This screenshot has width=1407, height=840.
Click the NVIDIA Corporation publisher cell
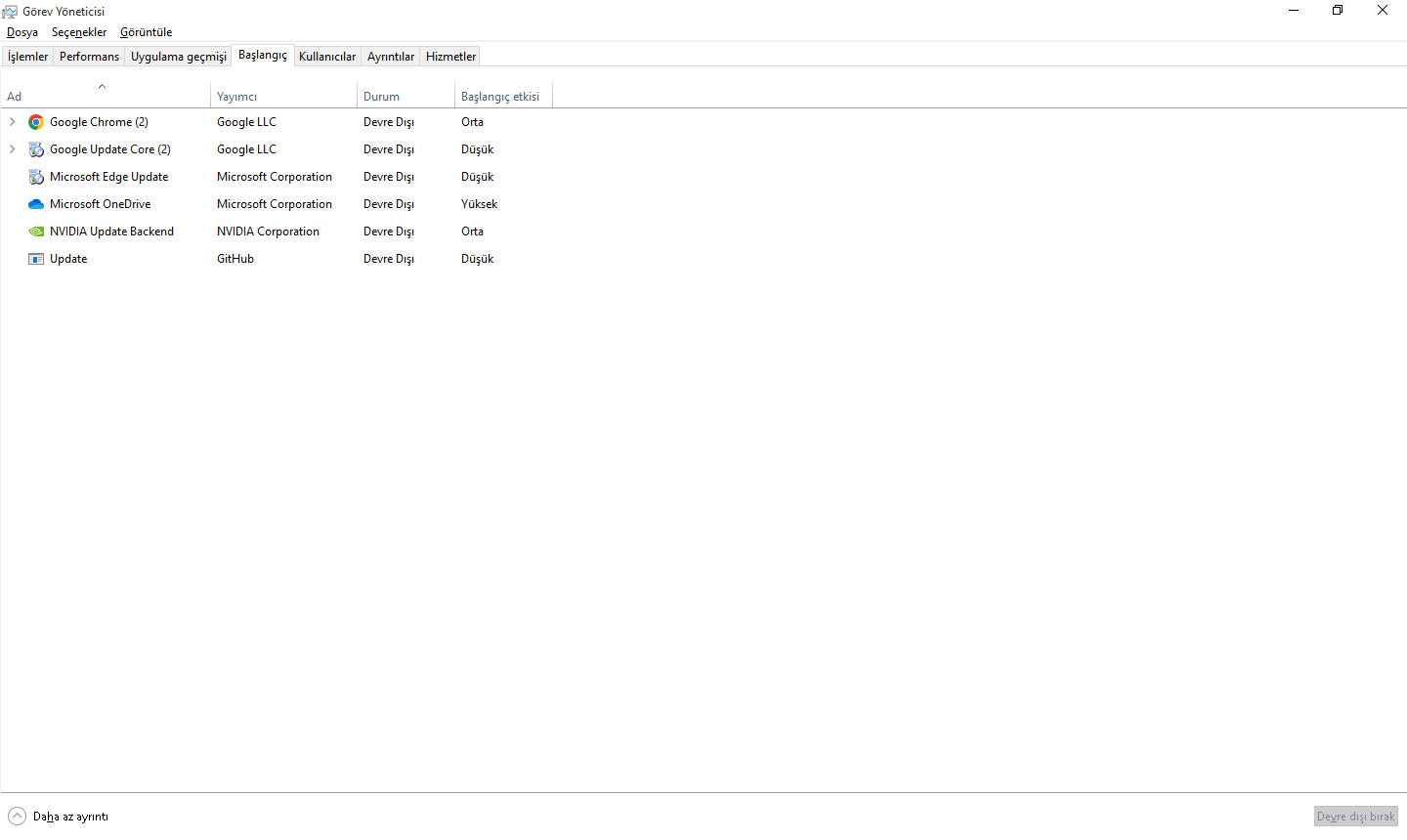click(268, 231)
